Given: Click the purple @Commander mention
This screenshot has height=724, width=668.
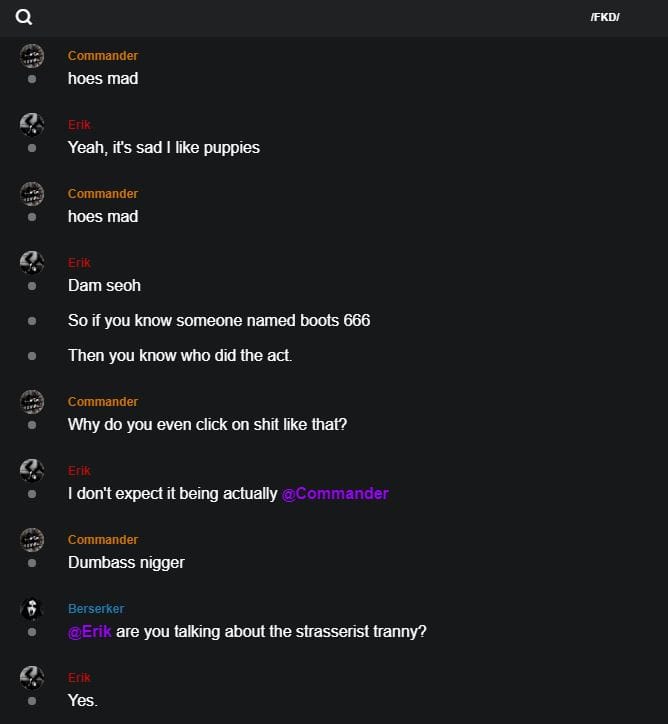Looking at the screenshot, I should click(x=335, y=493).
